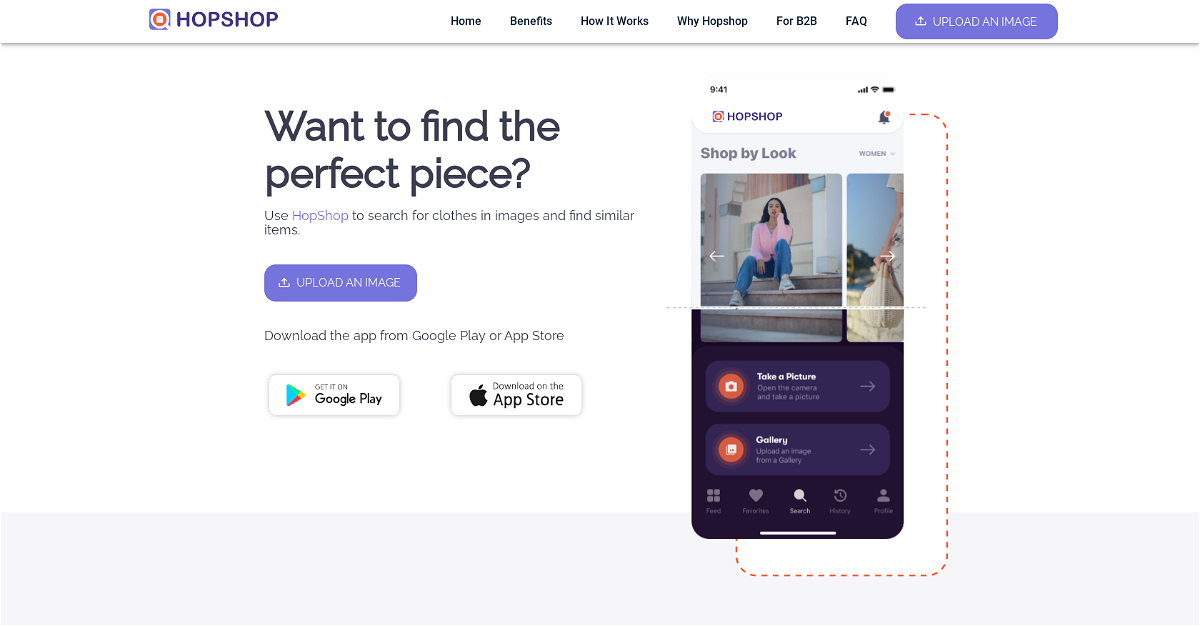Tap the Search magnifier icon in phone
The image size is (1200, 626).
799,496
